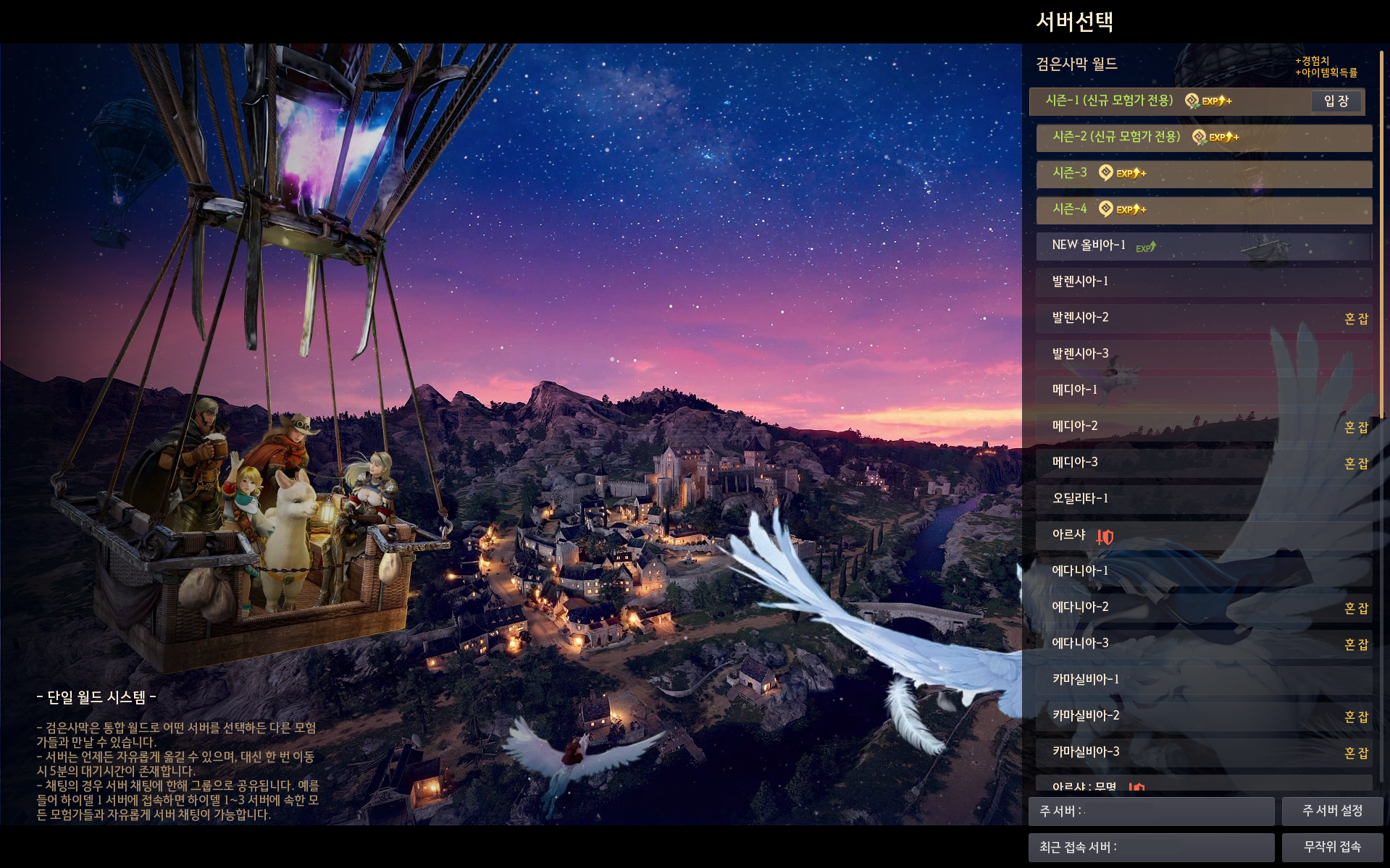Select the 시즌-1 (신규 모험가 전용) server

1197,101
